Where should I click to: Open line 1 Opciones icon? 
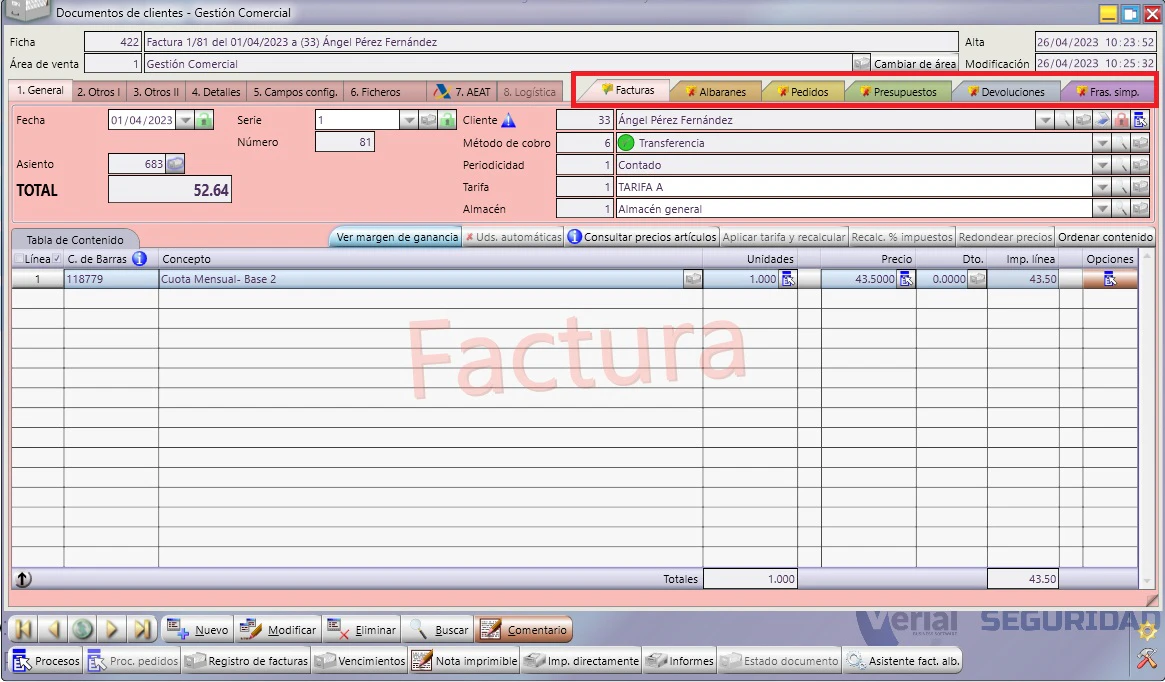coord(1109,279)
